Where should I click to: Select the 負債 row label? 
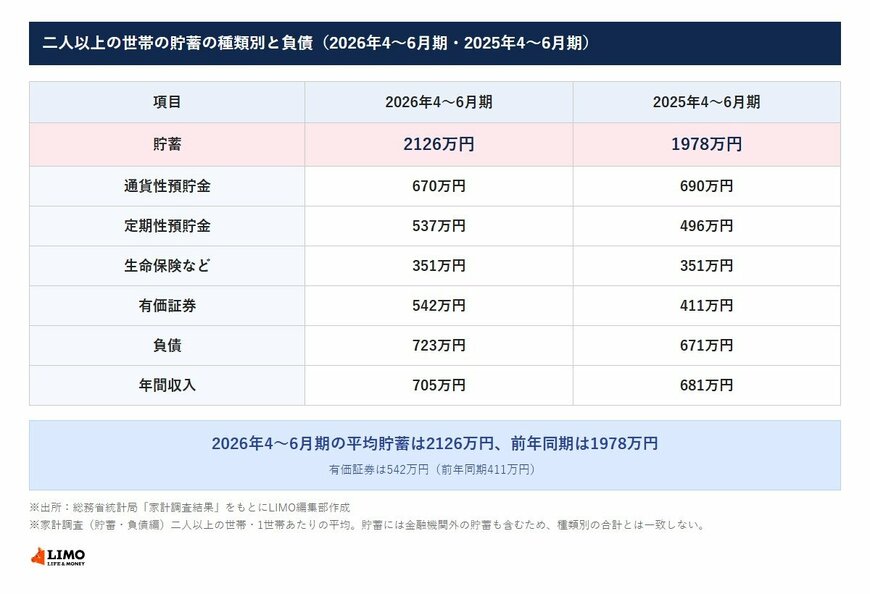[167, 346]
